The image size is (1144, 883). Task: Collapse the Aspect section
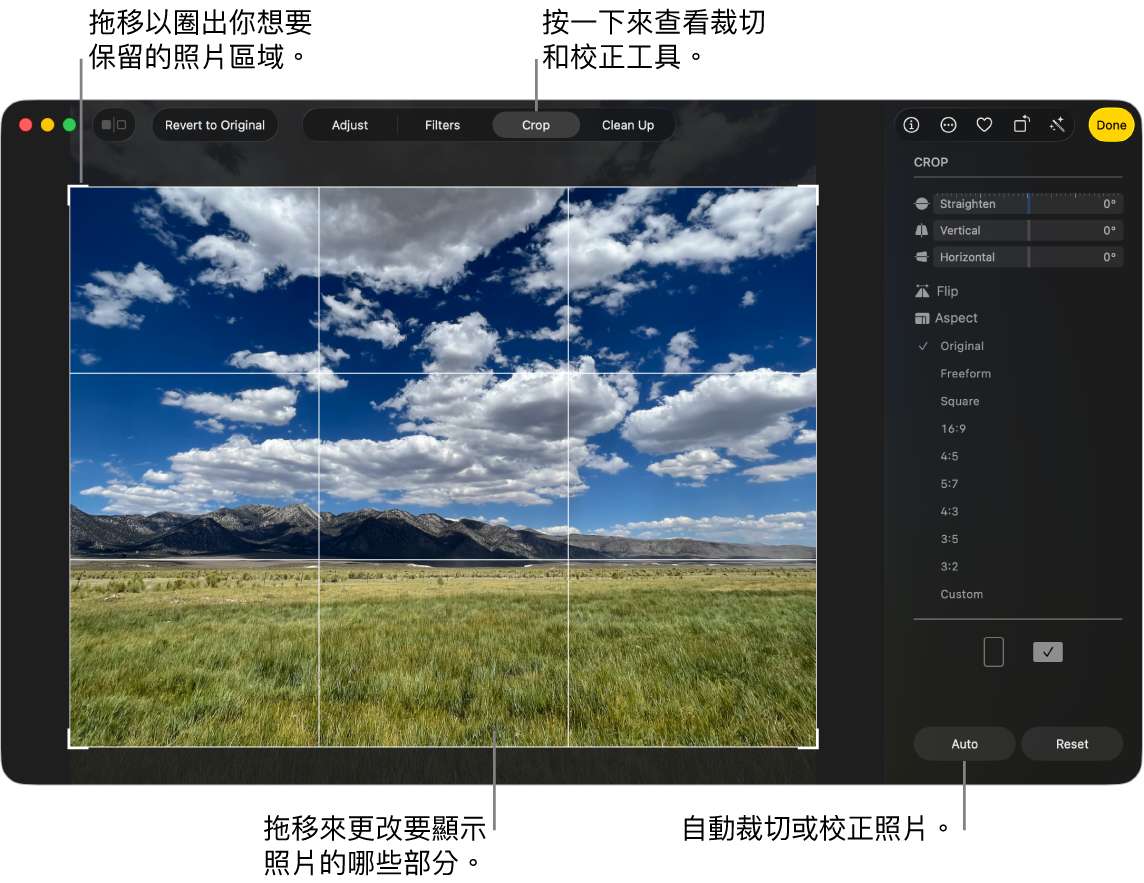956,318
